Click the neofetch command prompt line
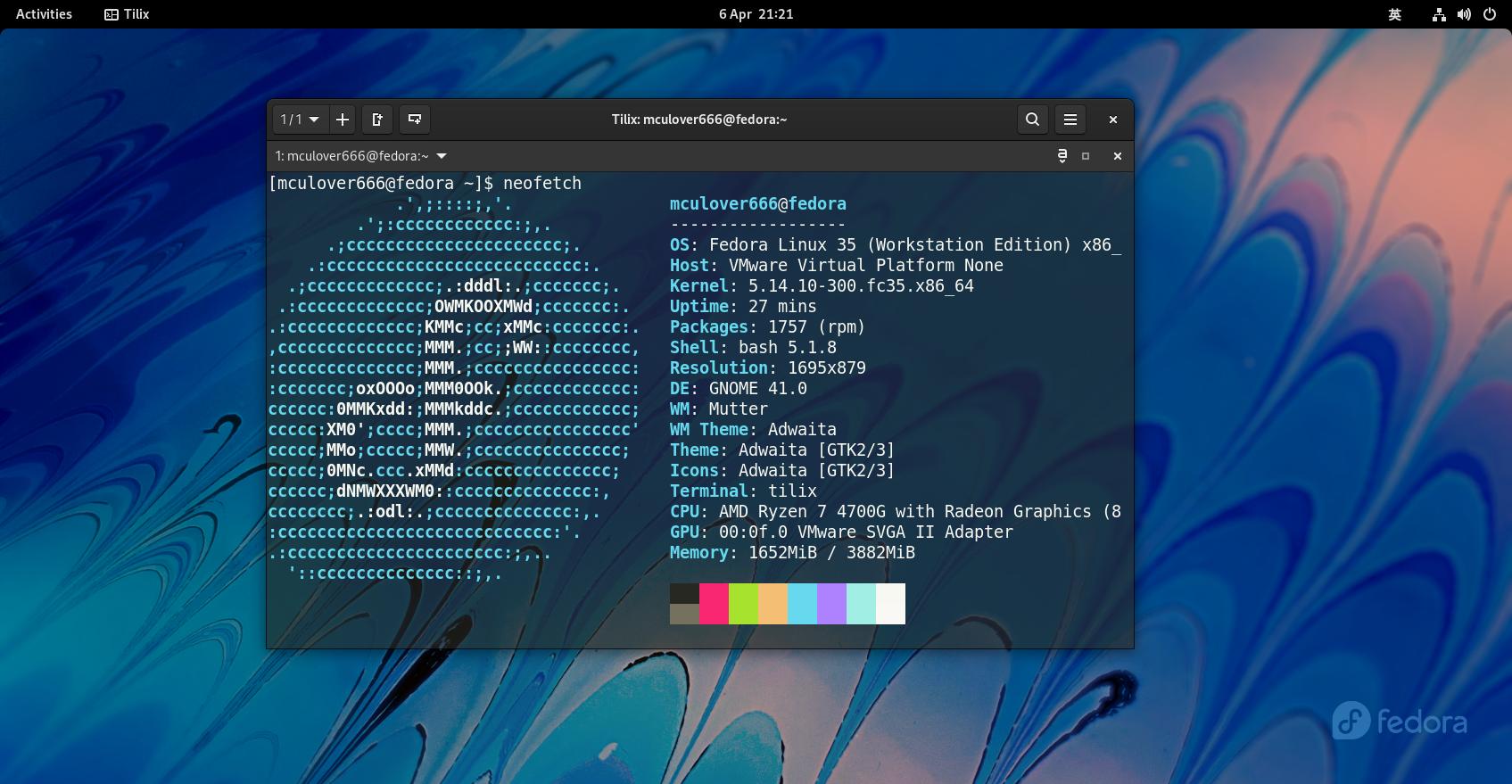The image size is (1512, 784). tap(425, 184)
